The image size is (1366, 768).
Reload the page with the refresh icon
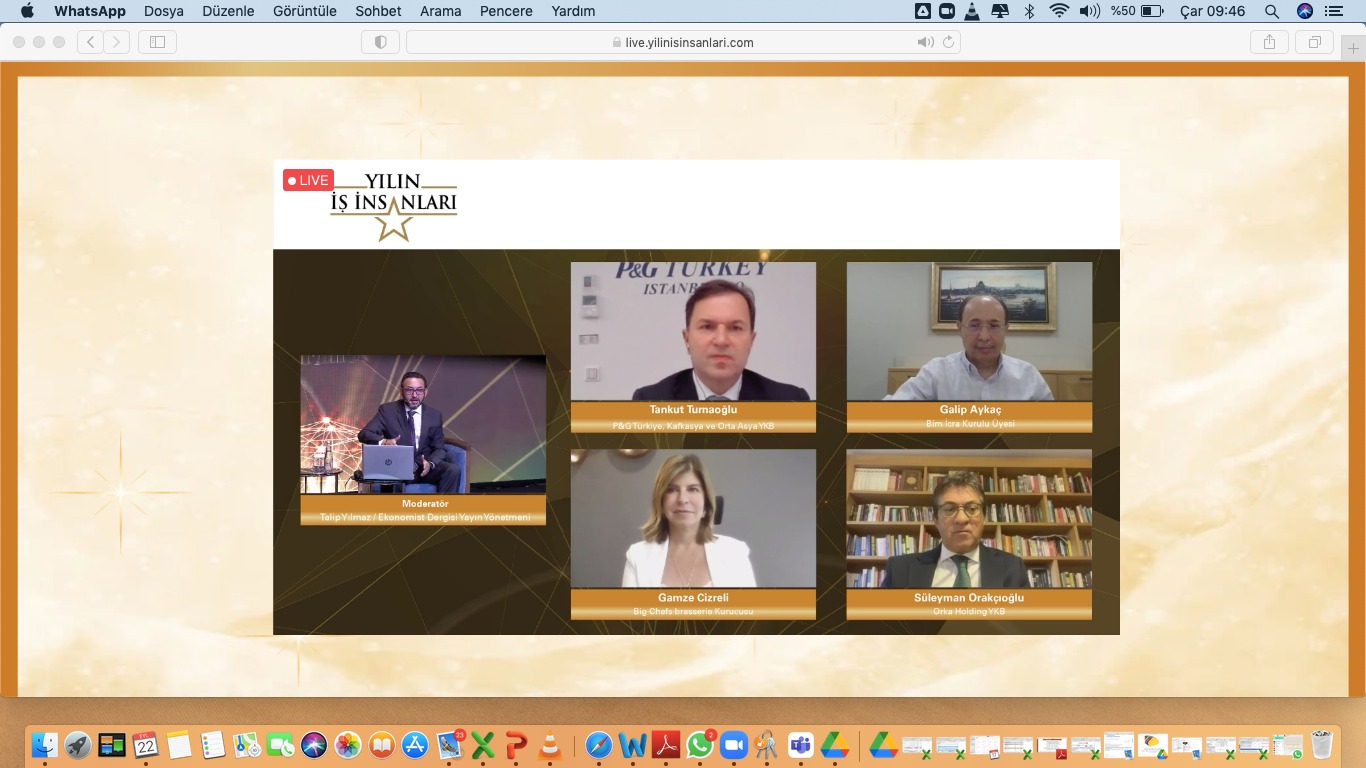(x=949, y=42)
